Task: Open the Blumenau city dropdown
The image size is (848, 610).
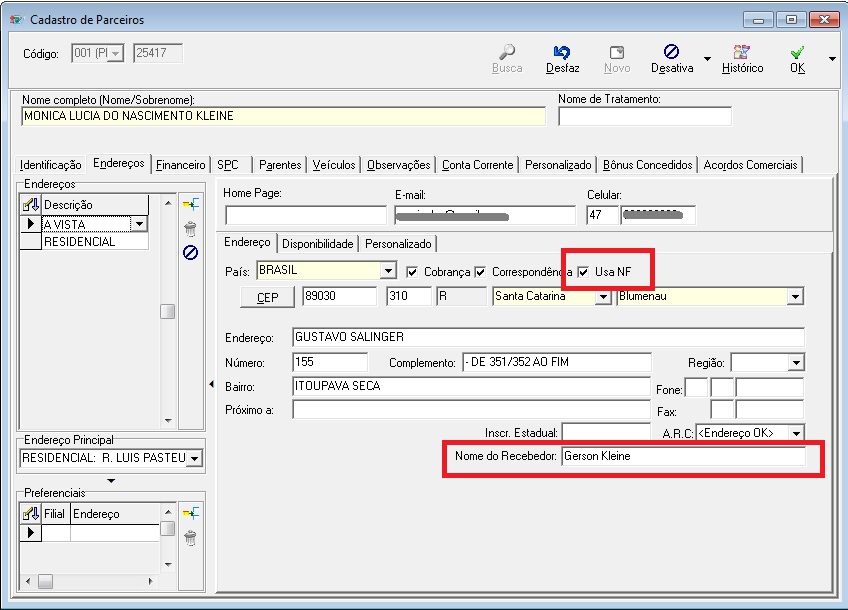Action: tap(795, 297)
